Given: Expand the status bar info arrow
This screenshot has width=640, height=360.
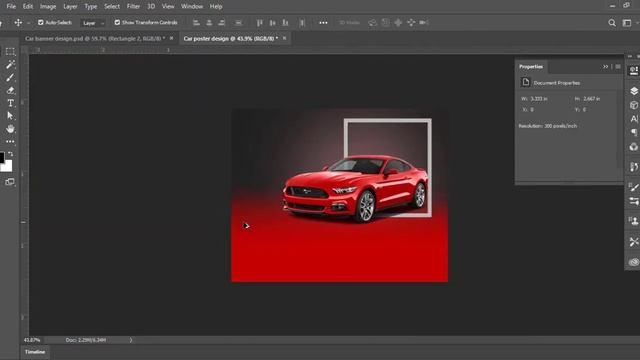Looking at the screenshot, I should pyautogui.click(x=131, y=340).
